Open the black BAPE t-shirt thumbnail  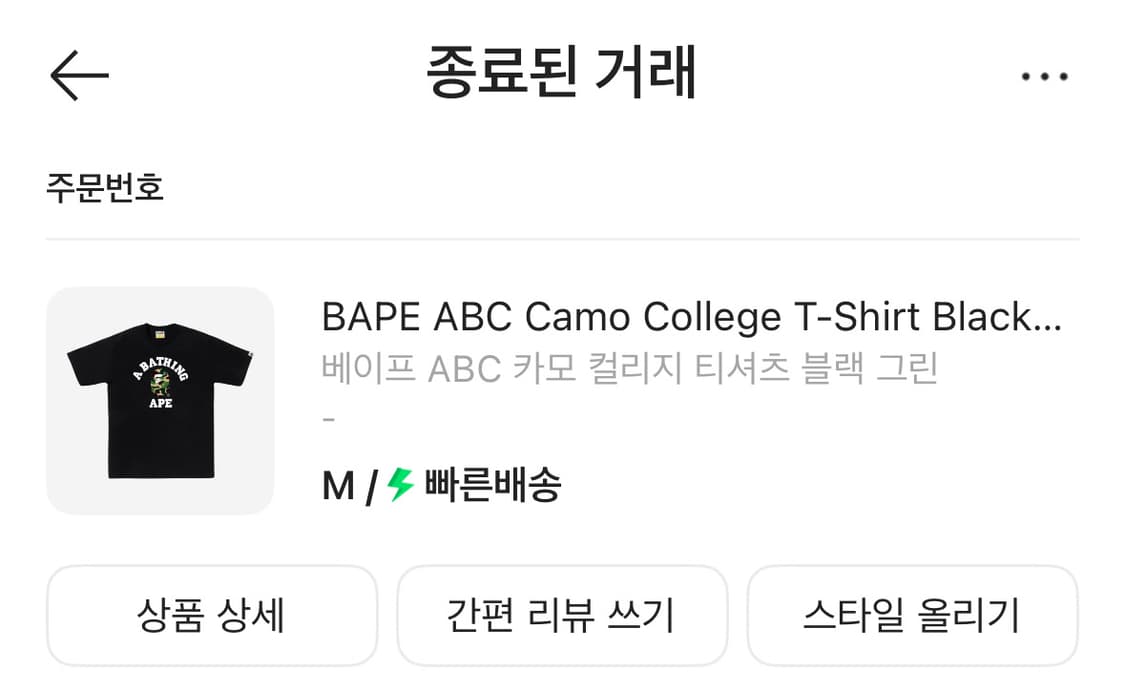(x=160, y=401)
